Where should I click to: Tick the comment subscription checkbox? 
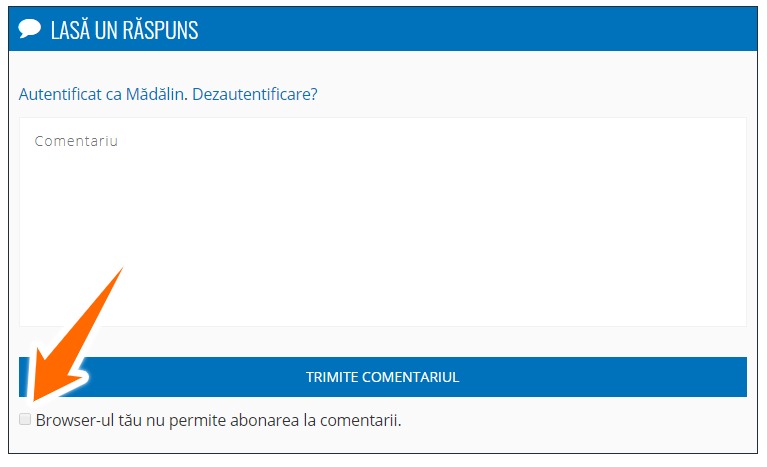(x=25, y=419)
